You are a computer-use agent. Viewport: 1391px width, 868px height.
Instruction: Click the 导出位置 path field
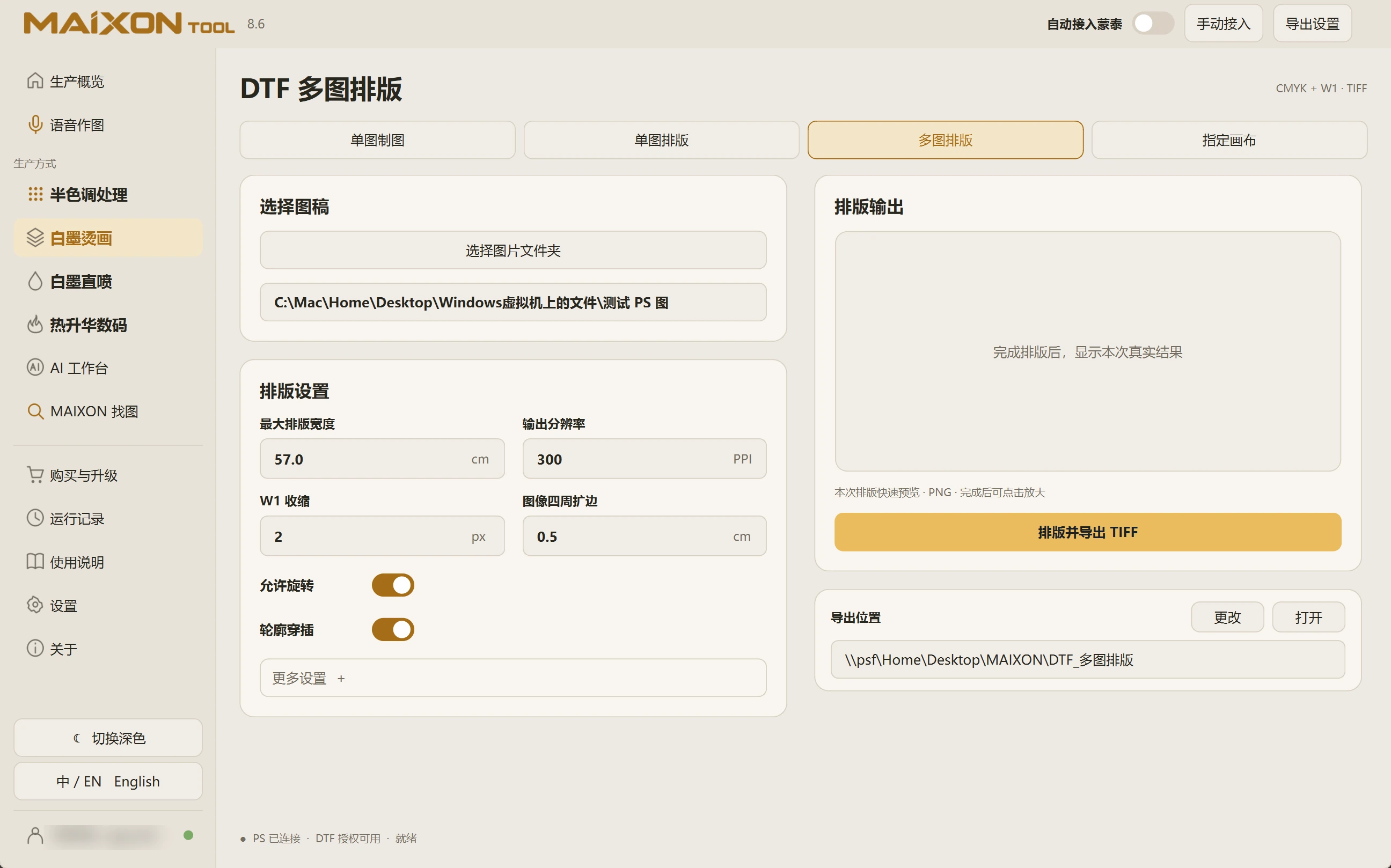coord(1087,660)
